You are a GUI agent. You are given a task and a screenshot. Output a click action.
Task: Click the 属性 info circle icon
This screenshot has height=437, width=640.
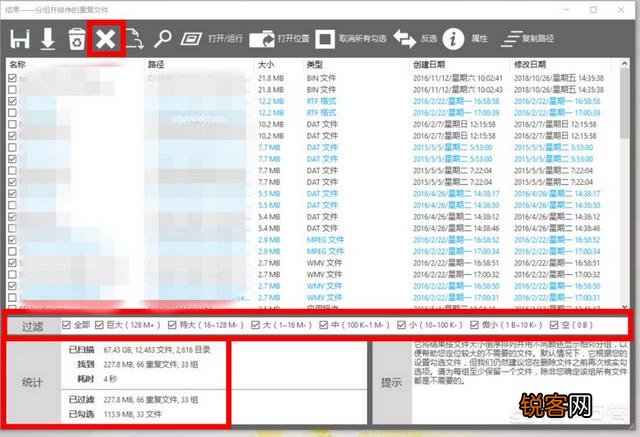coord(453,39)
